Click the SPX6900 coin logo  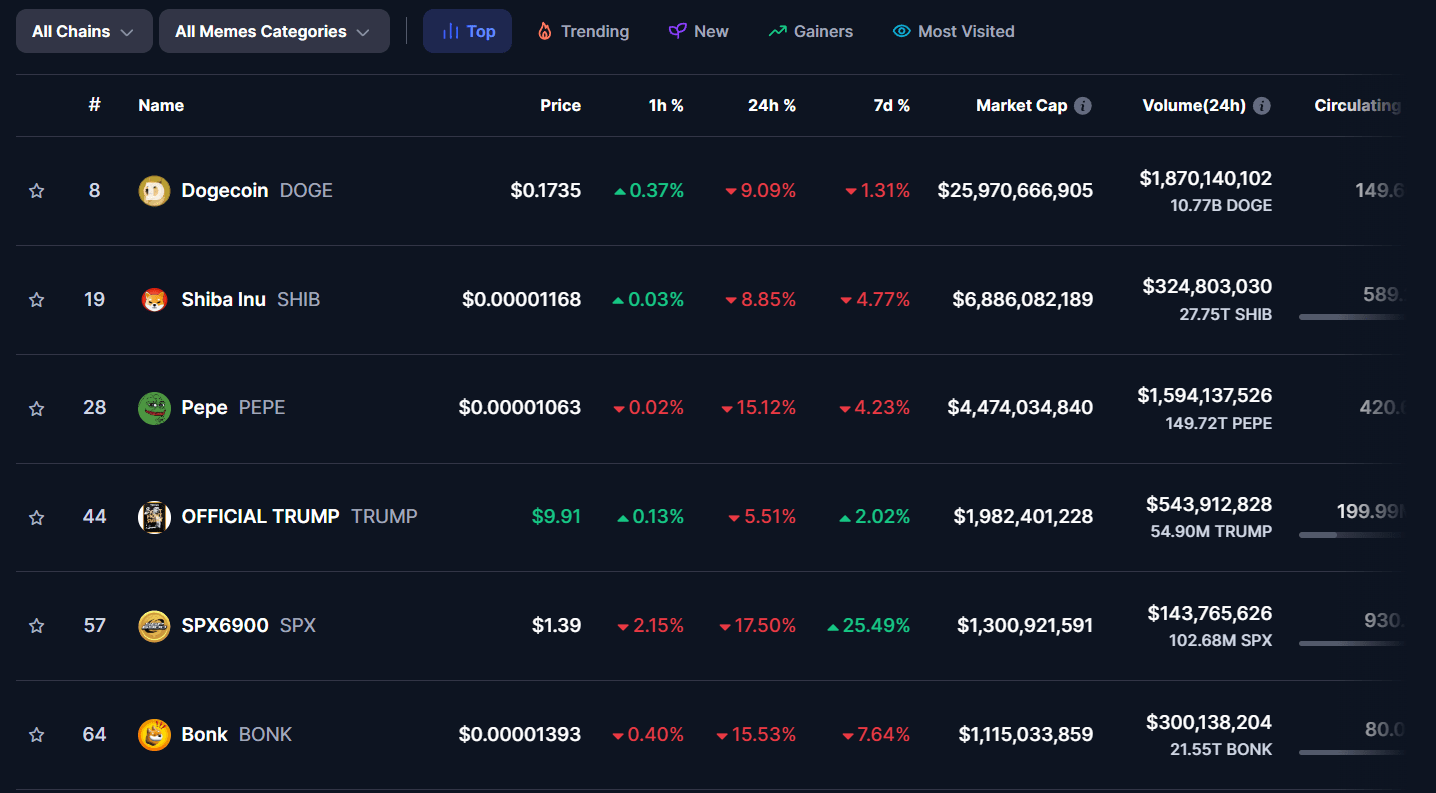click(154, 626)
